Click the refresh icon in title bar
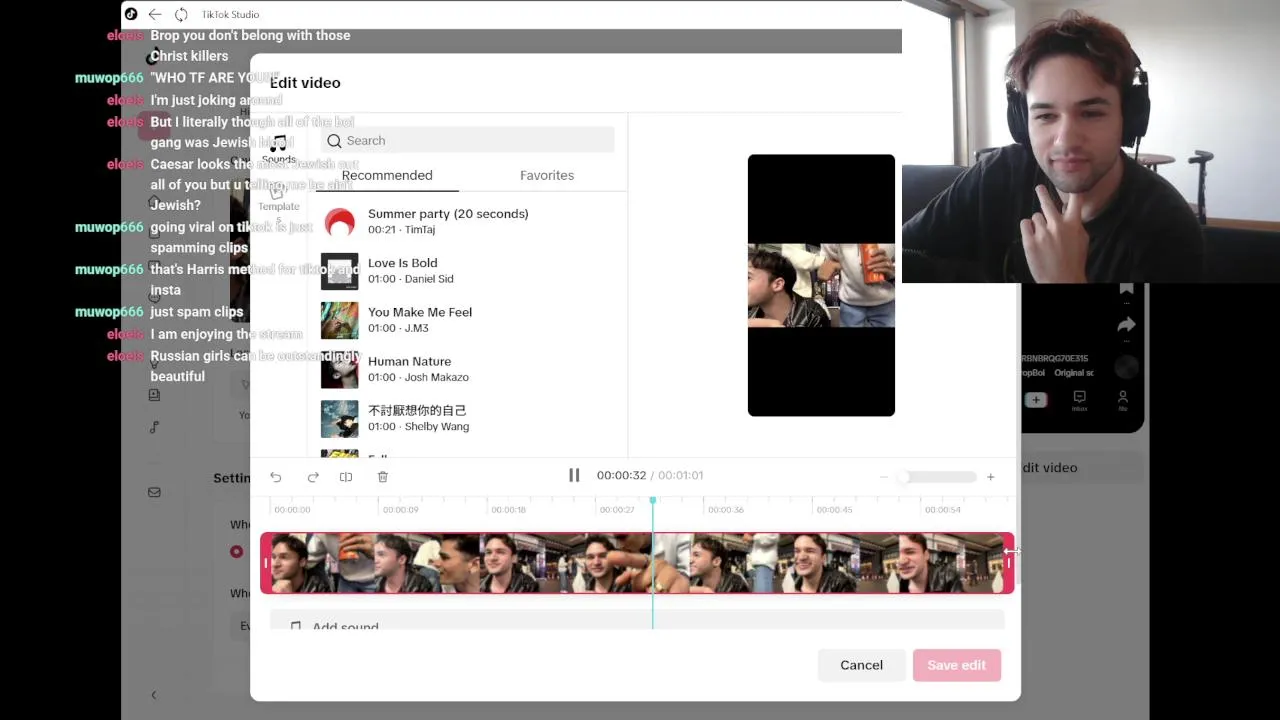The height and width of the screenshot is (720, 1280). point(181,14)
